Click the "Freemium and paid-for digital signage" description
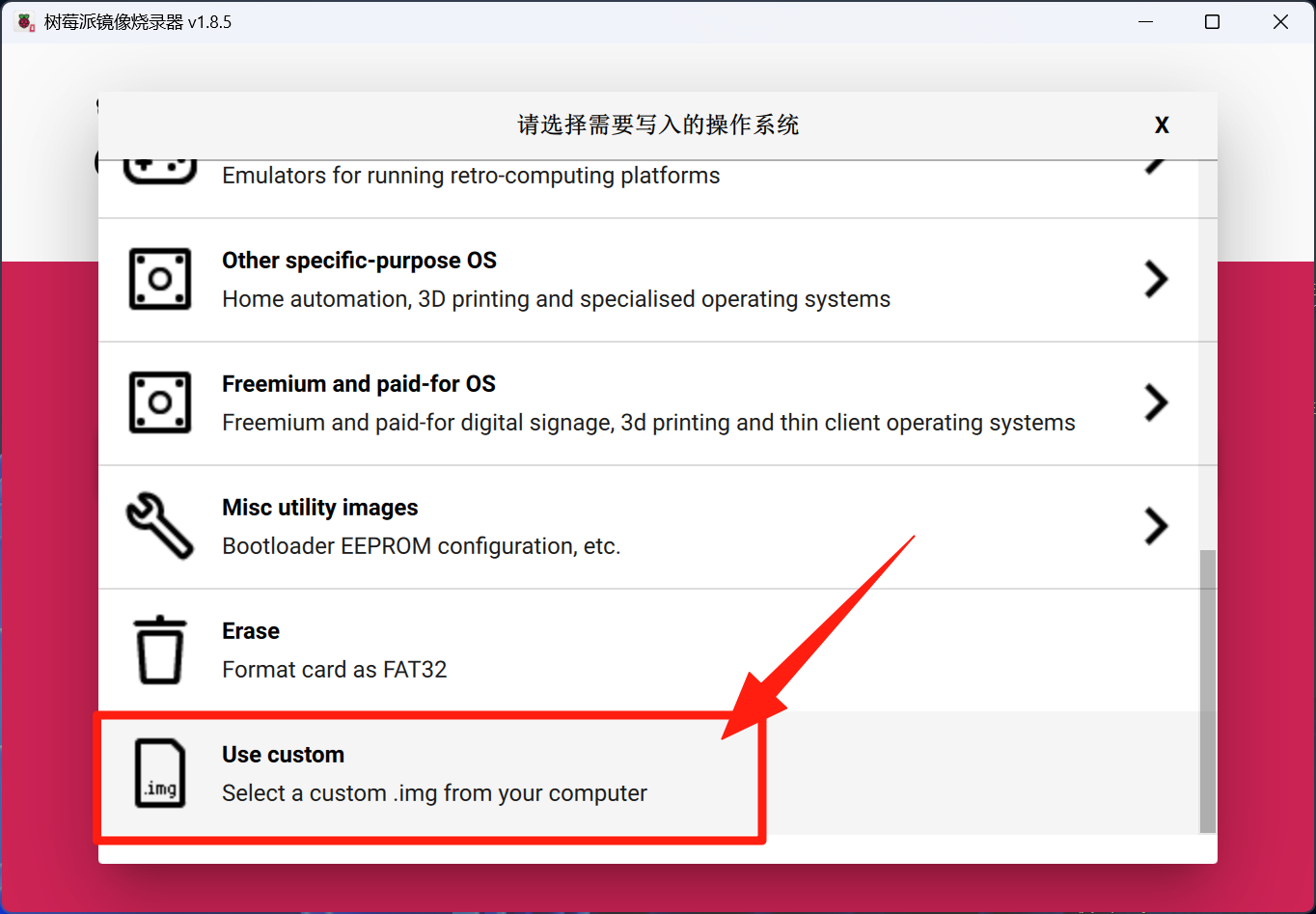The height and width of the screenshot is (914, 1316). [648, 423]
